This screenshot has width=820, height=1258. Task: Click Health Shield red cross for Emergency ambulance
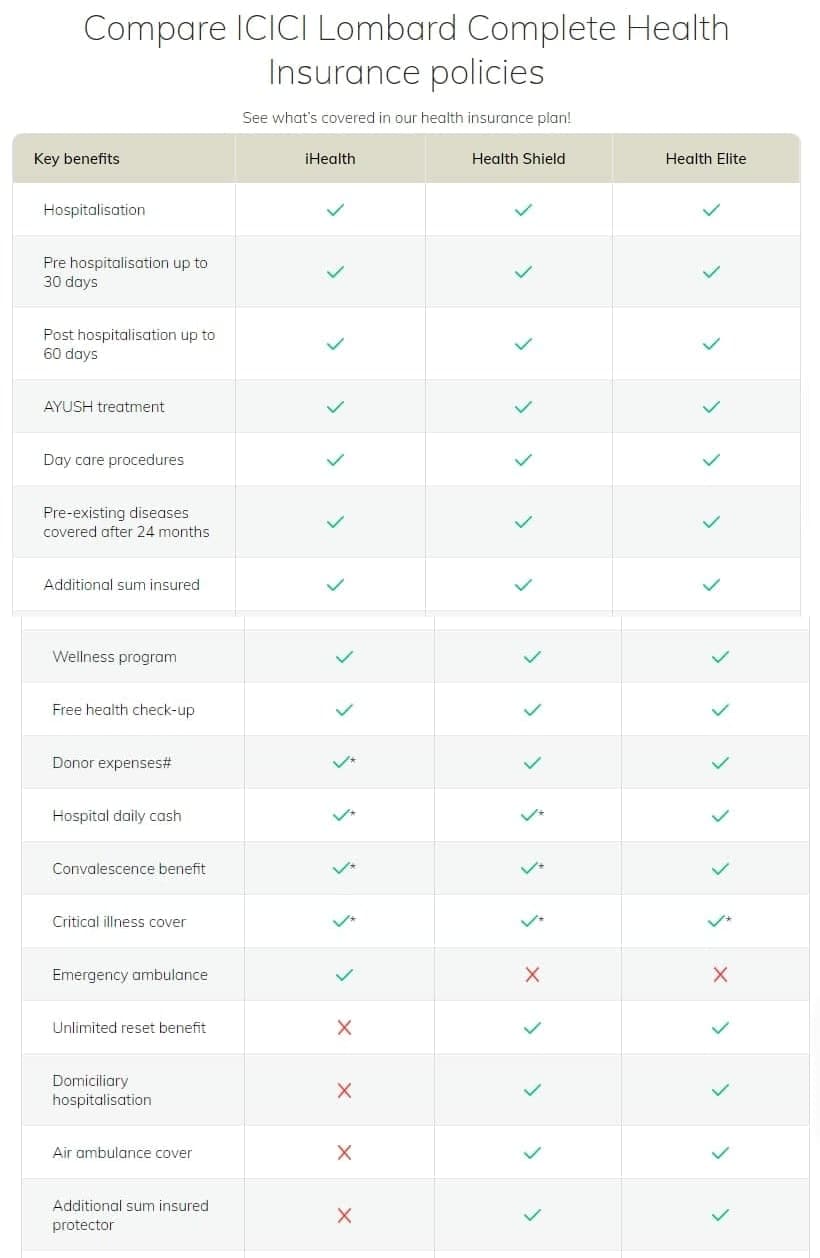point(532,975)
